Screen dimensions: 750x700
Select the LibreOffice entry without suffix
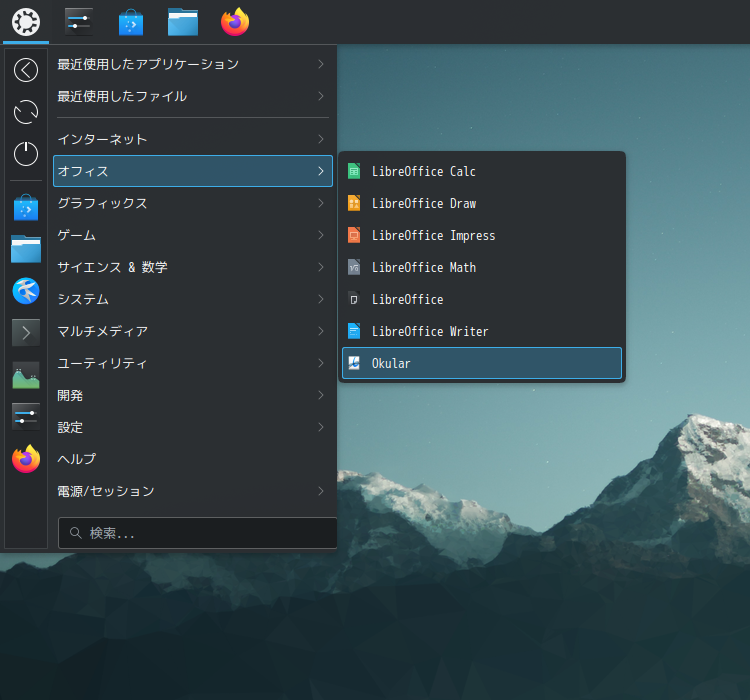[482, 300]
